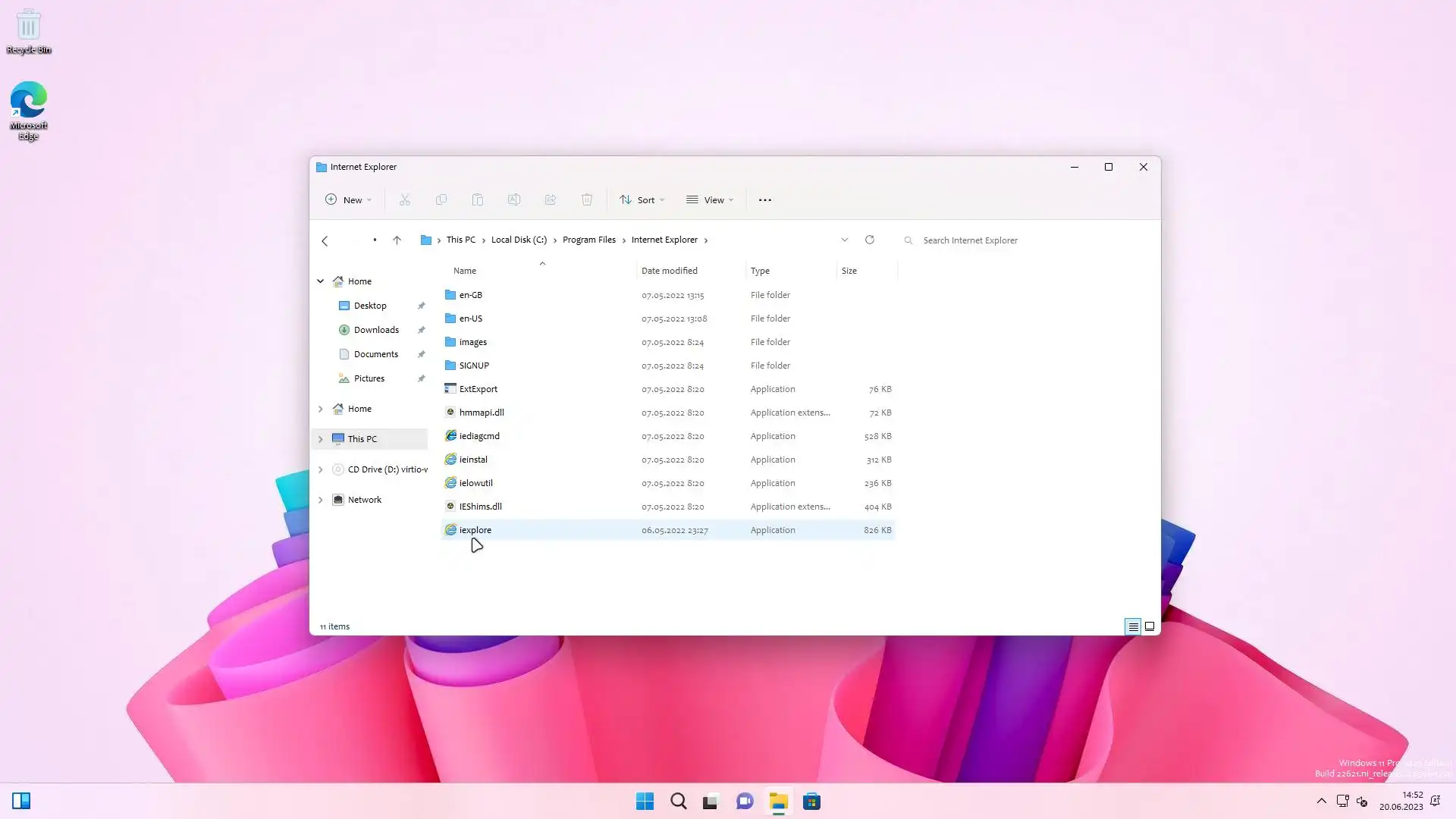Open the View dropdown menu
Viewport: 1456px width, 819px height.
710,200
